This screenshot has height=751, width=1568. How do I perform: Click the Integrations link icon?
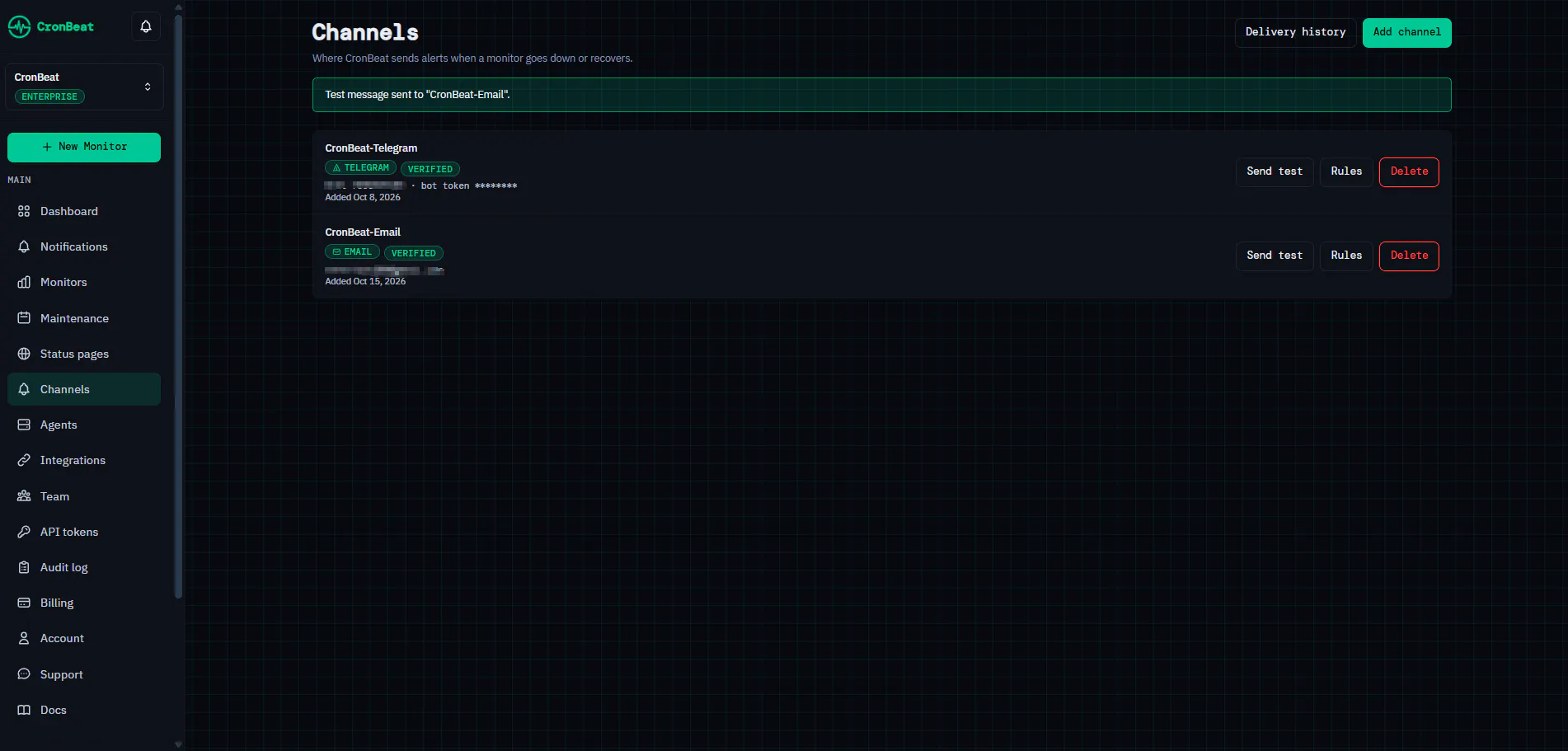[24, 460]
